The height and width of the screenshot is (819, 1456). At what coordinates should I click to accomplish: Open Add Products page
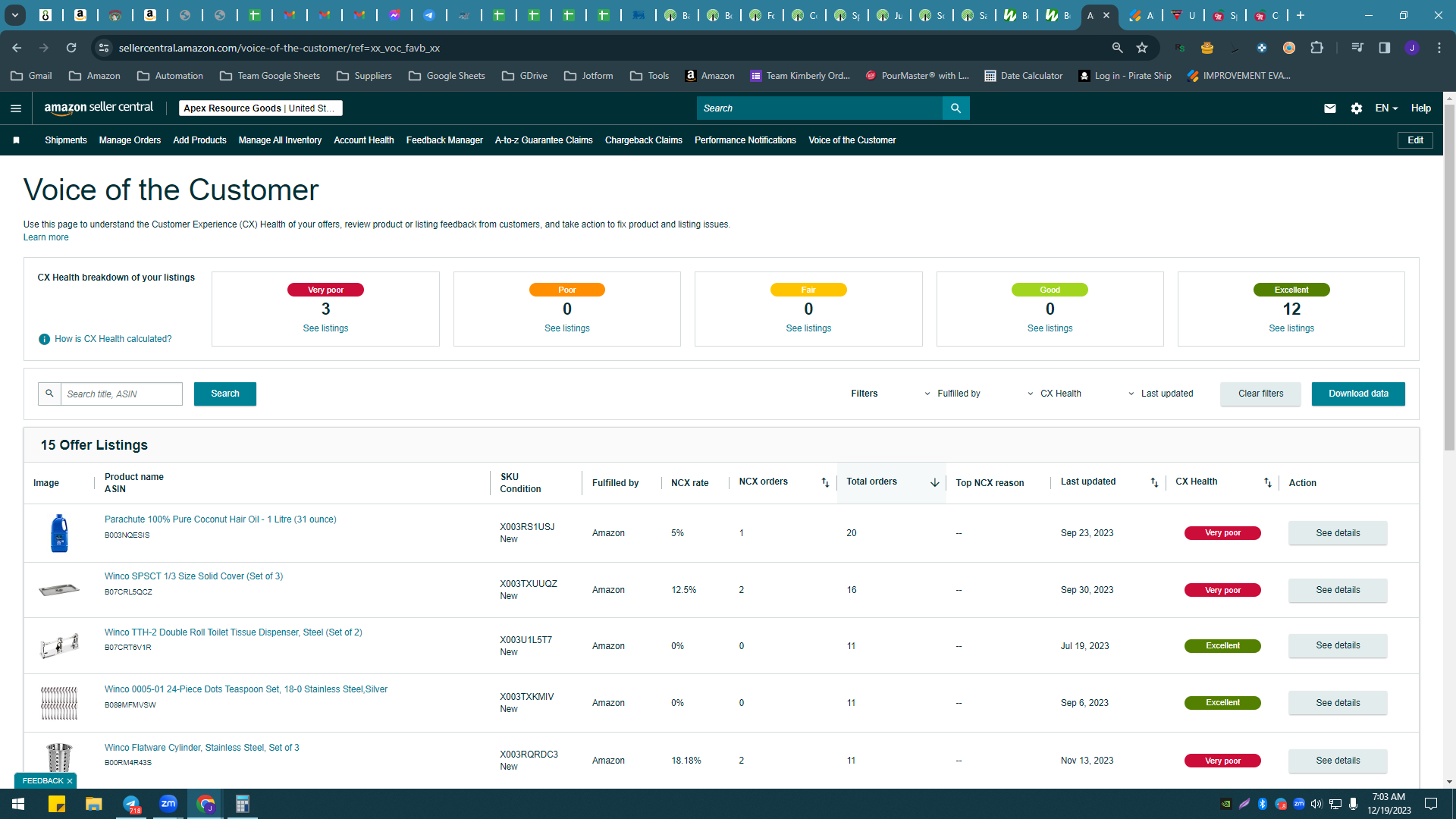(199, 140)
